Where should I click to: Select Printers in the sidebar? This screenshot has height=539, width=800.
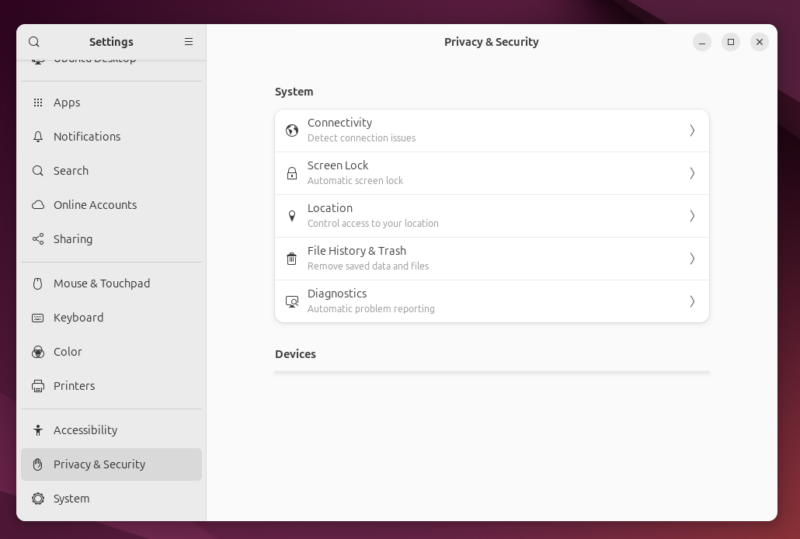click(111, 386)
